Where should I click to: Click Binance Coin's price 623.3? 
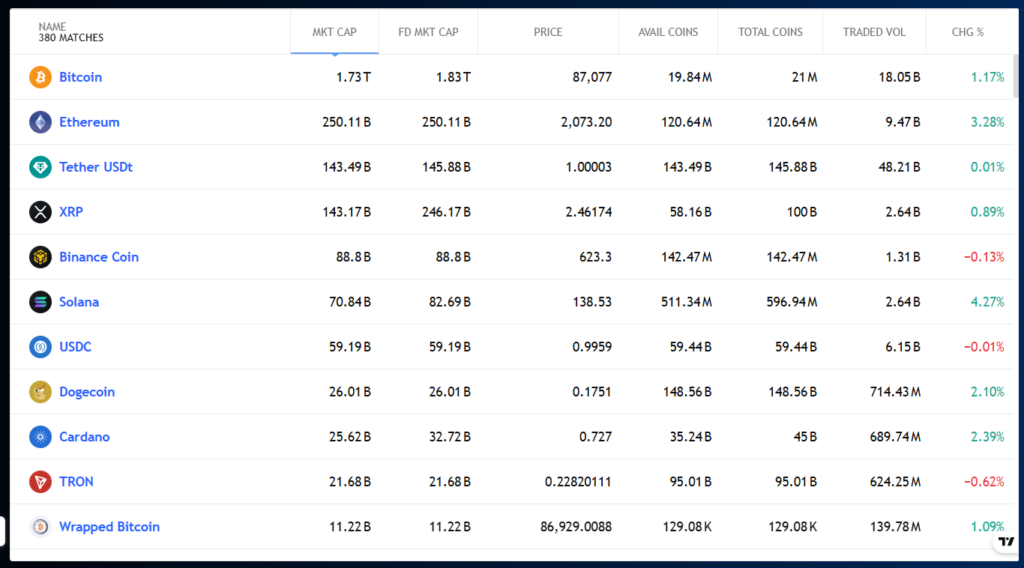pos(596,257)
